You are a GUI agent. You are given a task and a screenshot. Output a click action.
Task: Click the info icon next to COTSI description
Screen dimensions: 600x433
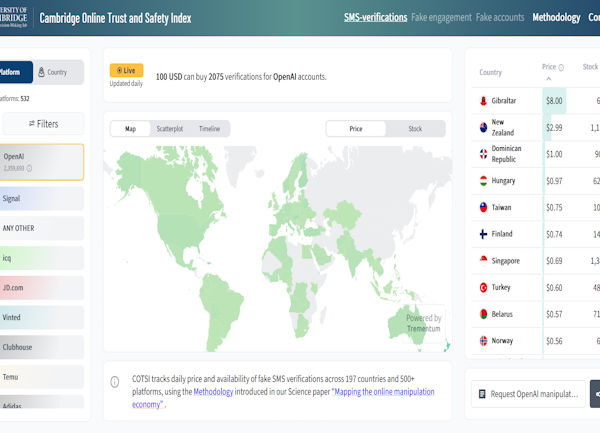pos(120,380)
